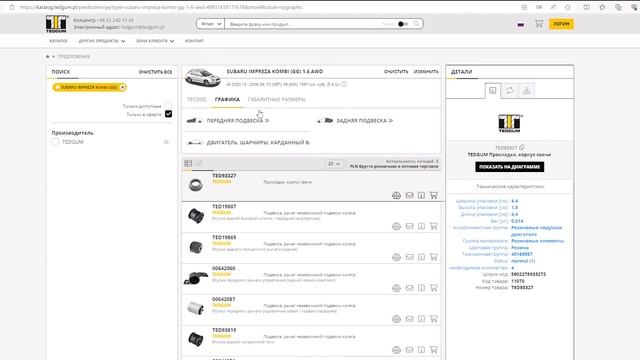This screenshot has height=360, width=640.
Task: Open the 'Предложение' breadcrumb link
Action: tap(73, 56)
